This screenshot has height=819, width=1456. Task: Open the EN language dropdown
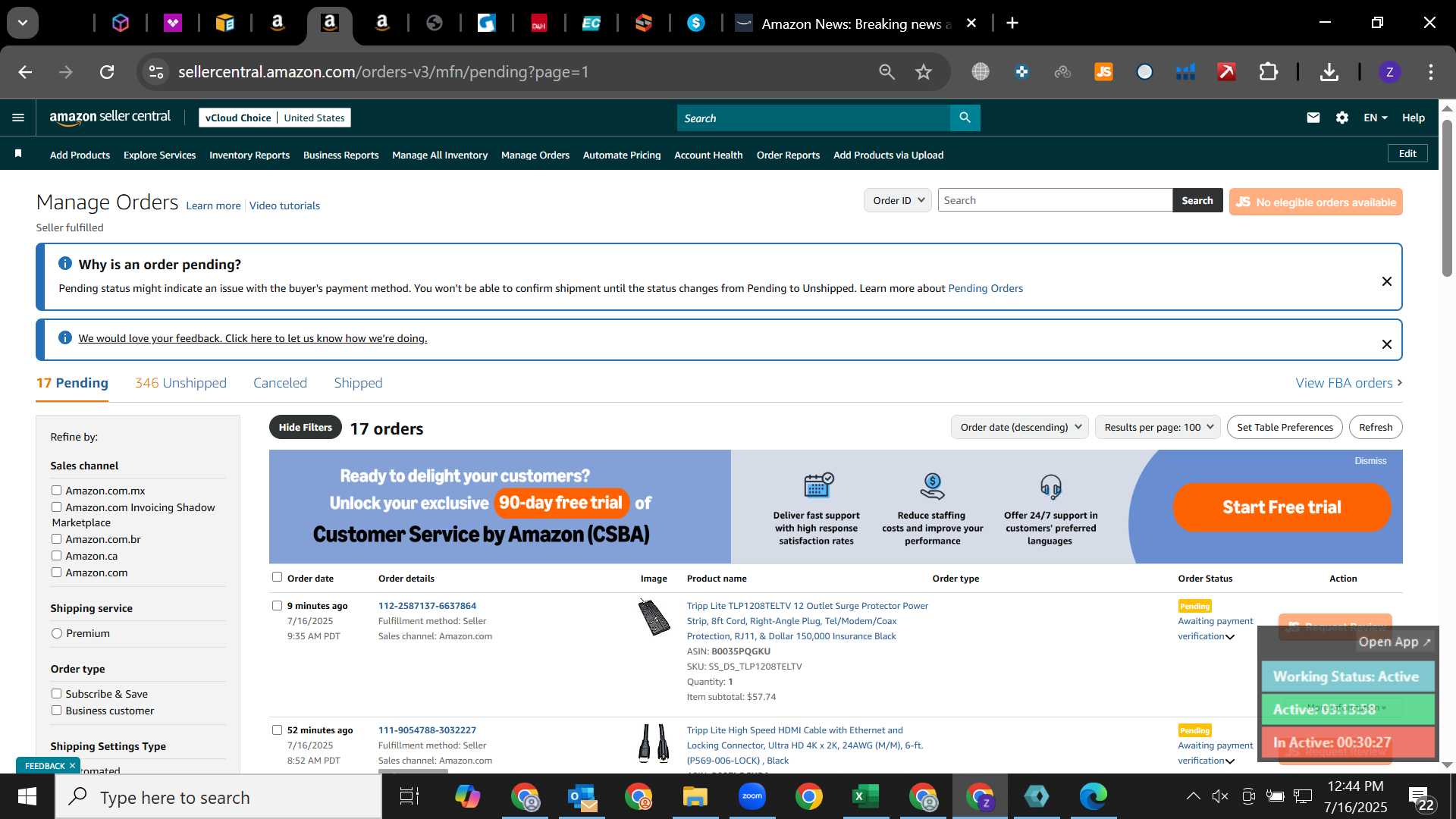pos(1375,118)
